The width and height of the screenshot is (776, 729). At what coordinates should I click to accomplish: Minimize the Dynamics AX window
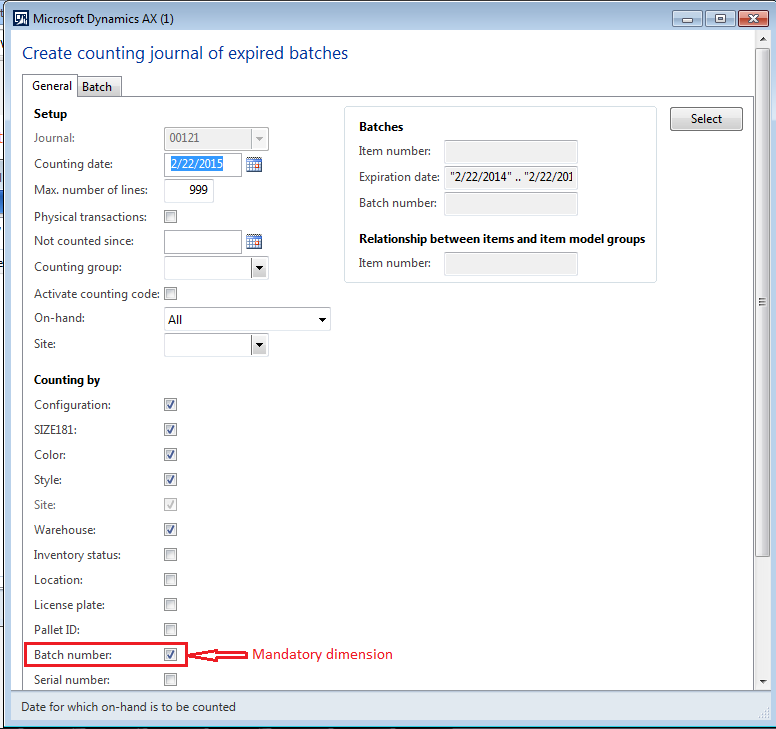[687, 19]
